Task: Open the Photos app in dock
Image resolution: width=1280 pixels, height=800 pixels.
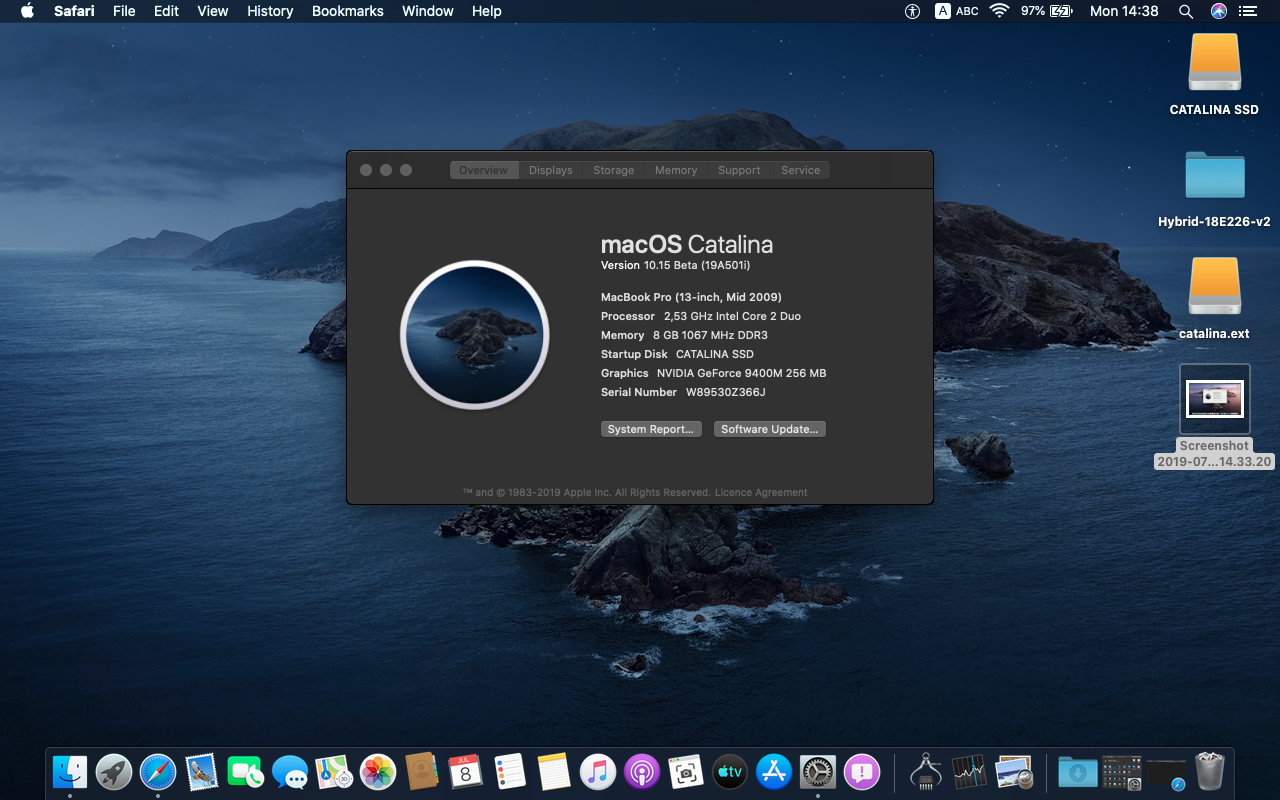Action: pos(378,771)
